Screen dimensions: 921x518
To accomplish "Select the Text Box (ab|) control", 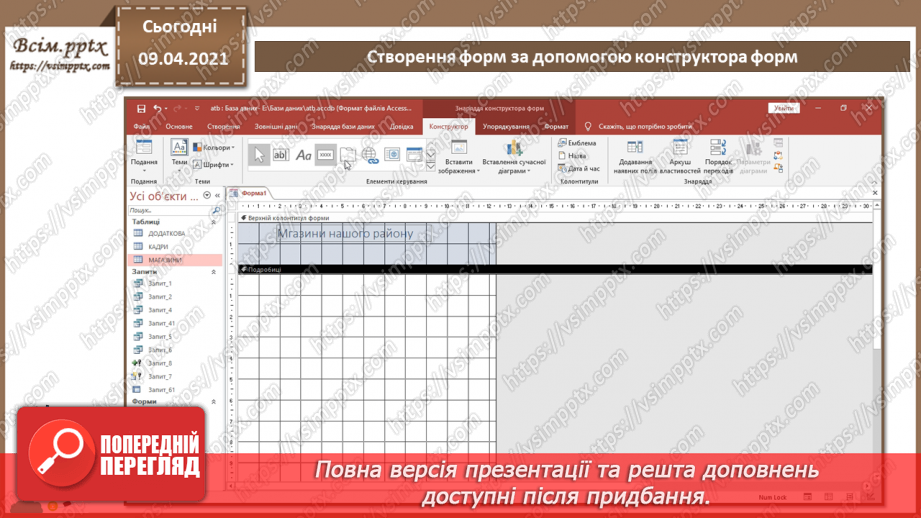I will point(281,155).
